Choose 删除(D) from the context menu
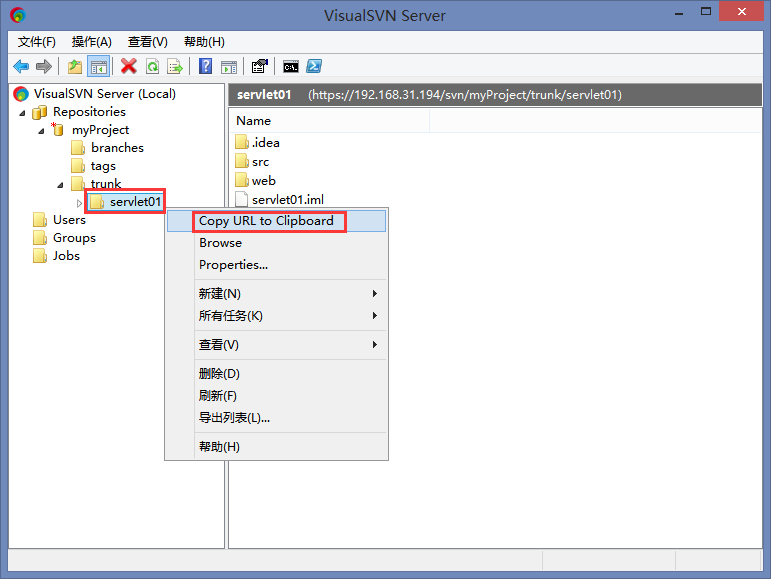 276,374
